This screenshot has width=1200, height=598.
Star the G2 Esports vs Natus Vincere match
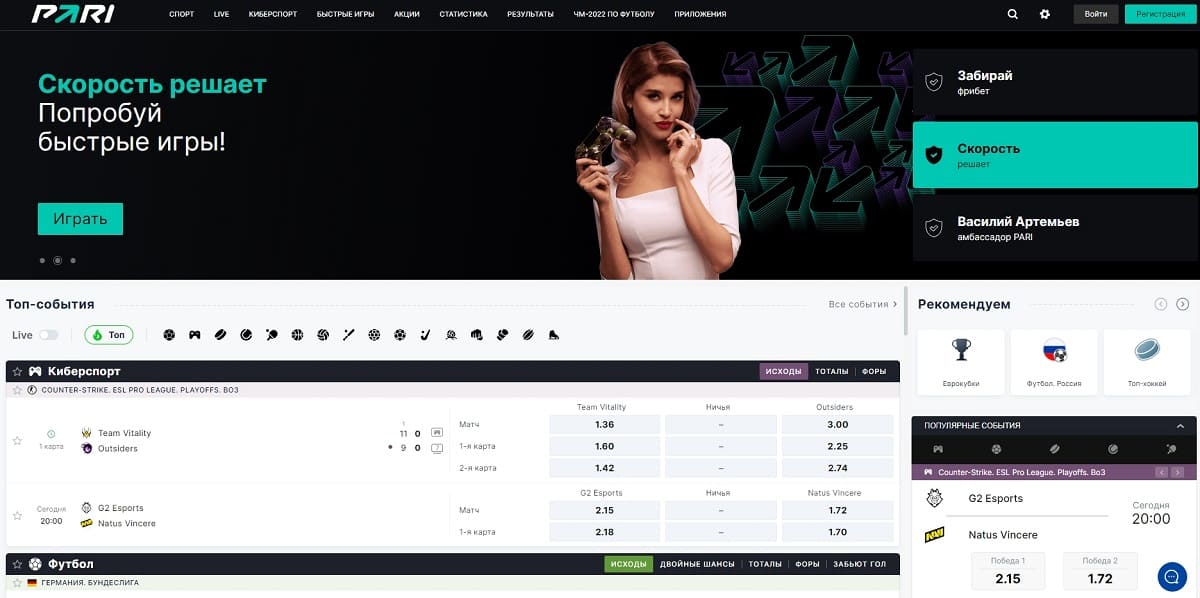[17, 516]
